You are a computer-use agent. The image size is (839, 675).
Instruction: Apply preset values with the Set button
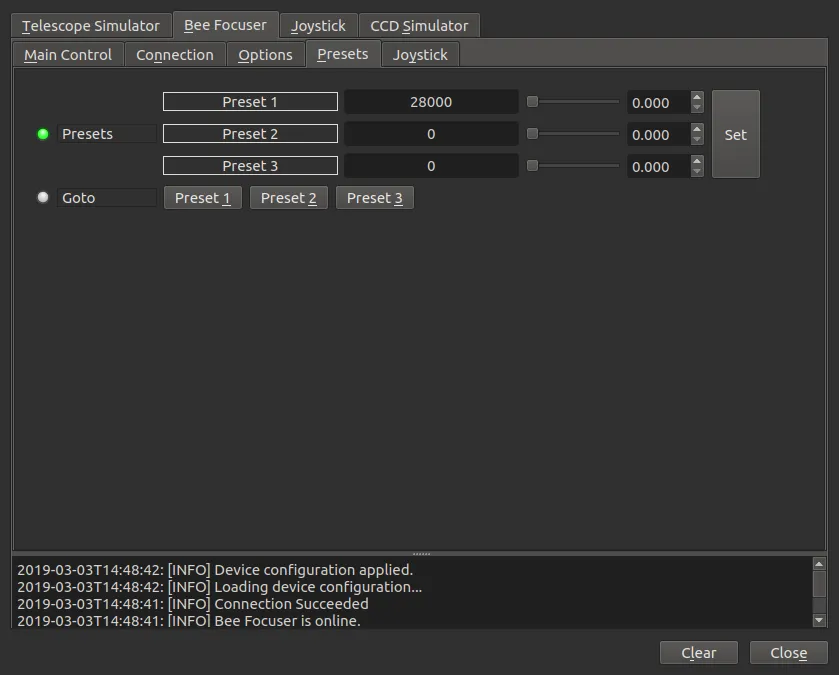click(736, 134)
